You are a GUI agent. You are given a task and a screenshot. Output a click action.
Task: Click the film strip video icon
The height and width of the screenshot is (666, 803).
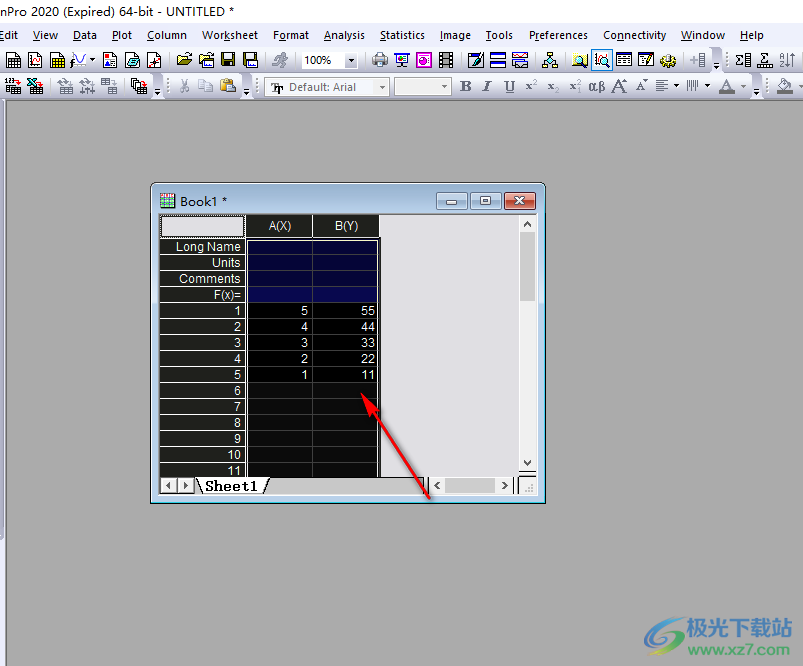click(x=446, y=60)
